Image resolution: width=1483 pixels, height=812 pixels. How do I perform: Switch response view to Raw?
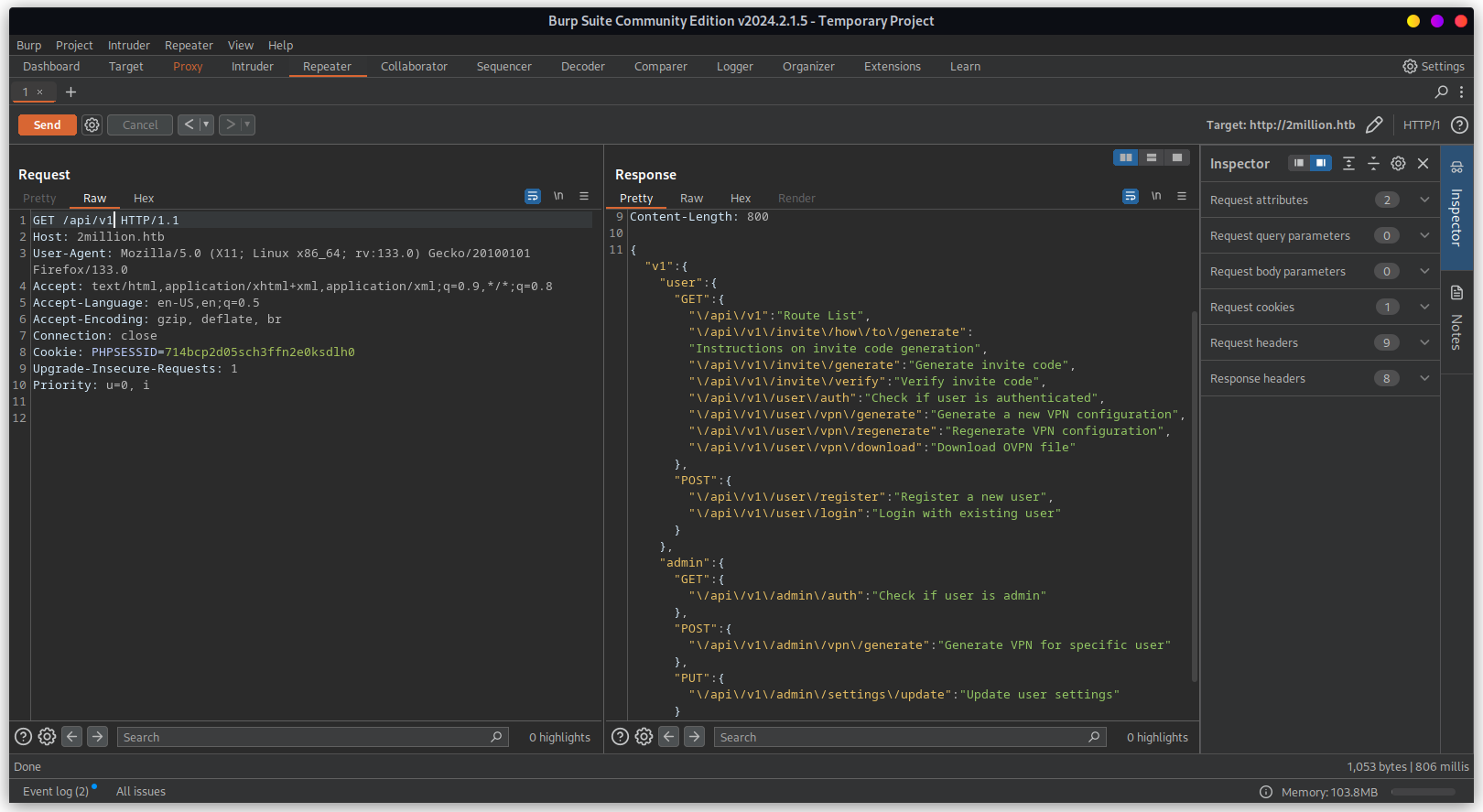click(x=691, y=198)
